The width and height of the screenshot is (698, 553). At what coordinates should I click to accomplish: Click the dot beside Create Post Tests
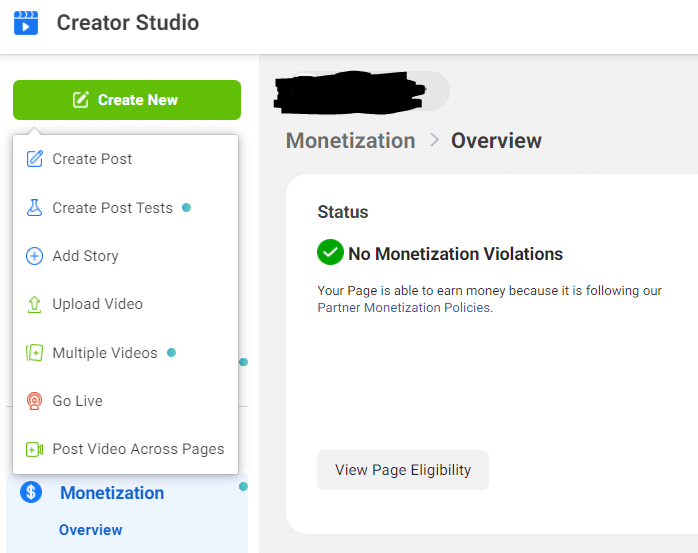(x=187, y=207)
